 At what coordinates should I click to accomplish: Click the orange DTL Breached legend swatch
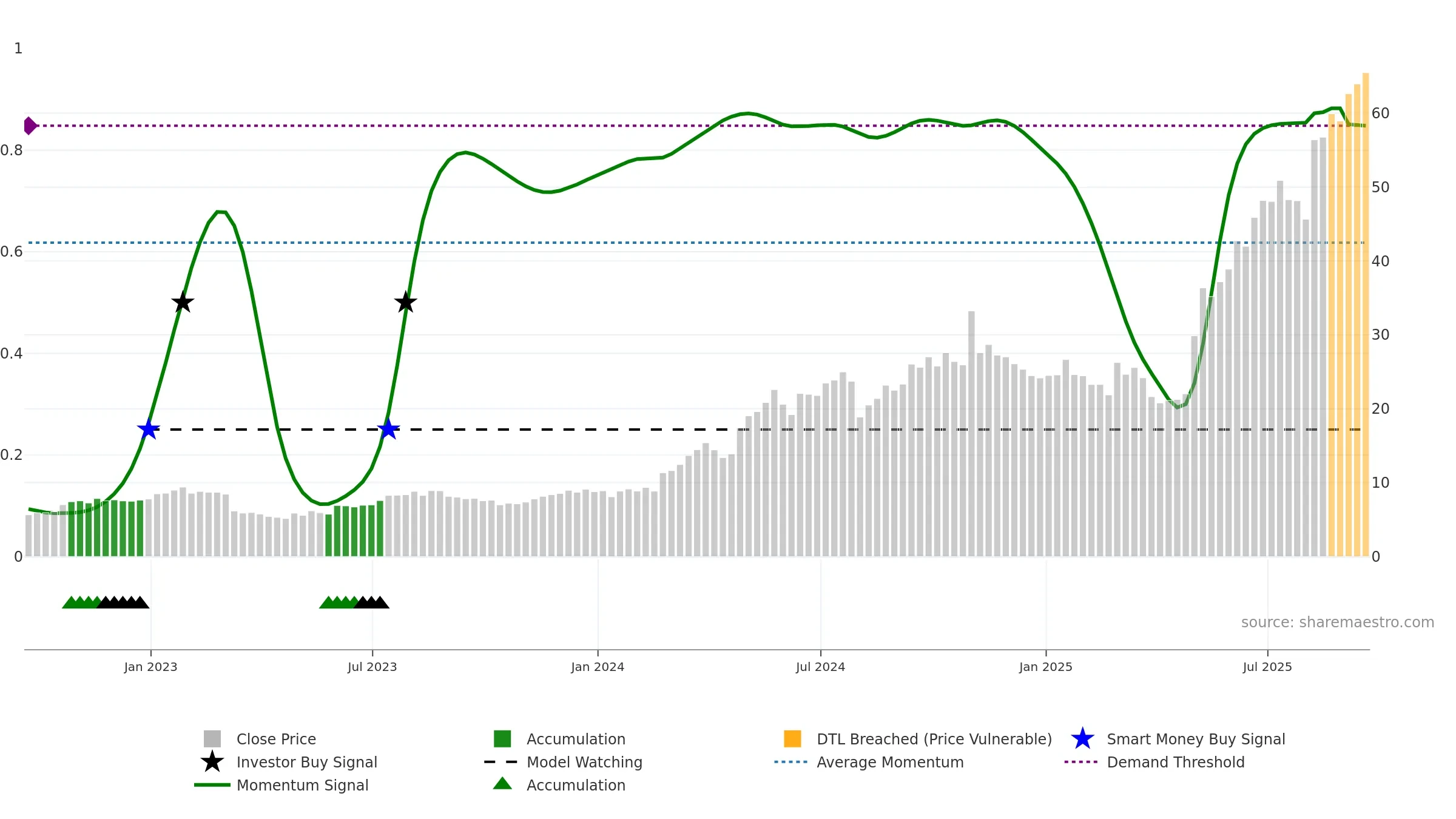792,739
